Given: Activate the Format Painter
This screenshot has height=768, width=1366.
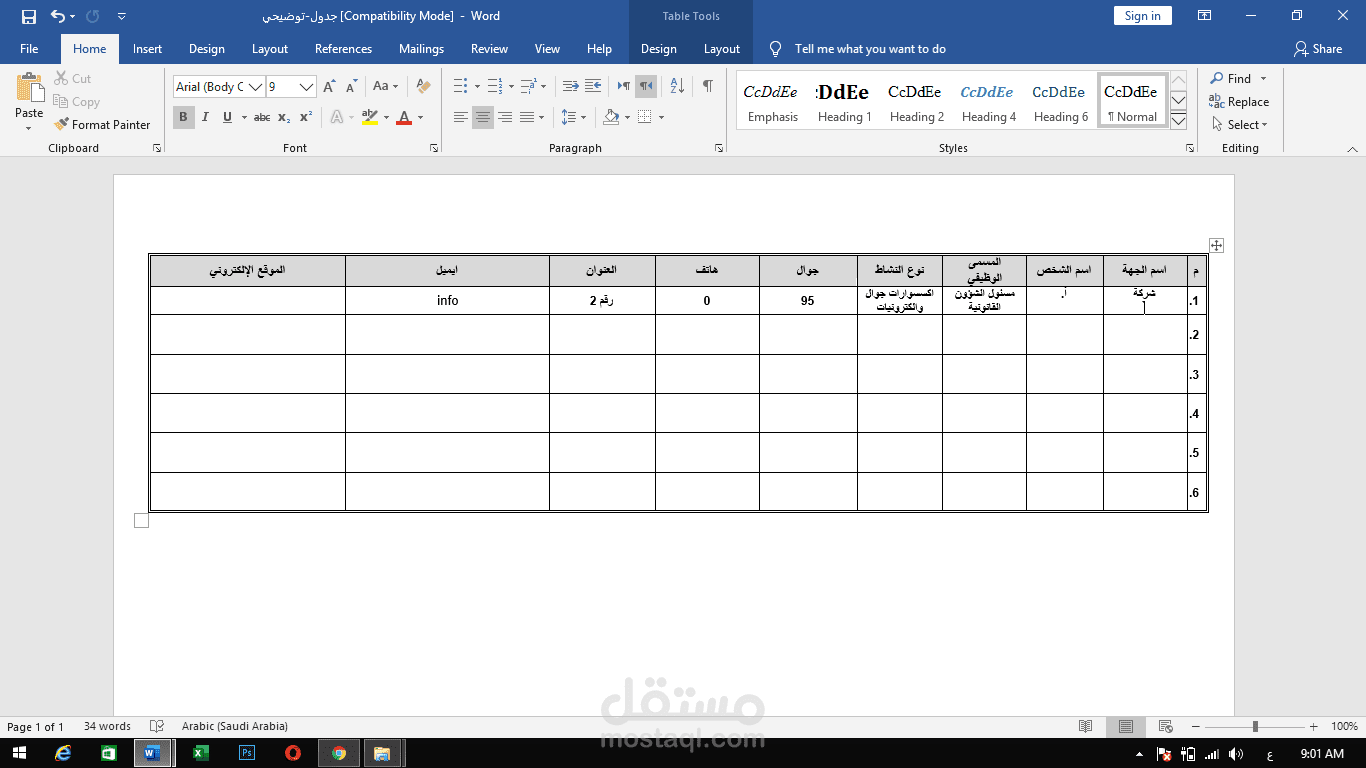Looking at the screenshot, I should (102, 125).
